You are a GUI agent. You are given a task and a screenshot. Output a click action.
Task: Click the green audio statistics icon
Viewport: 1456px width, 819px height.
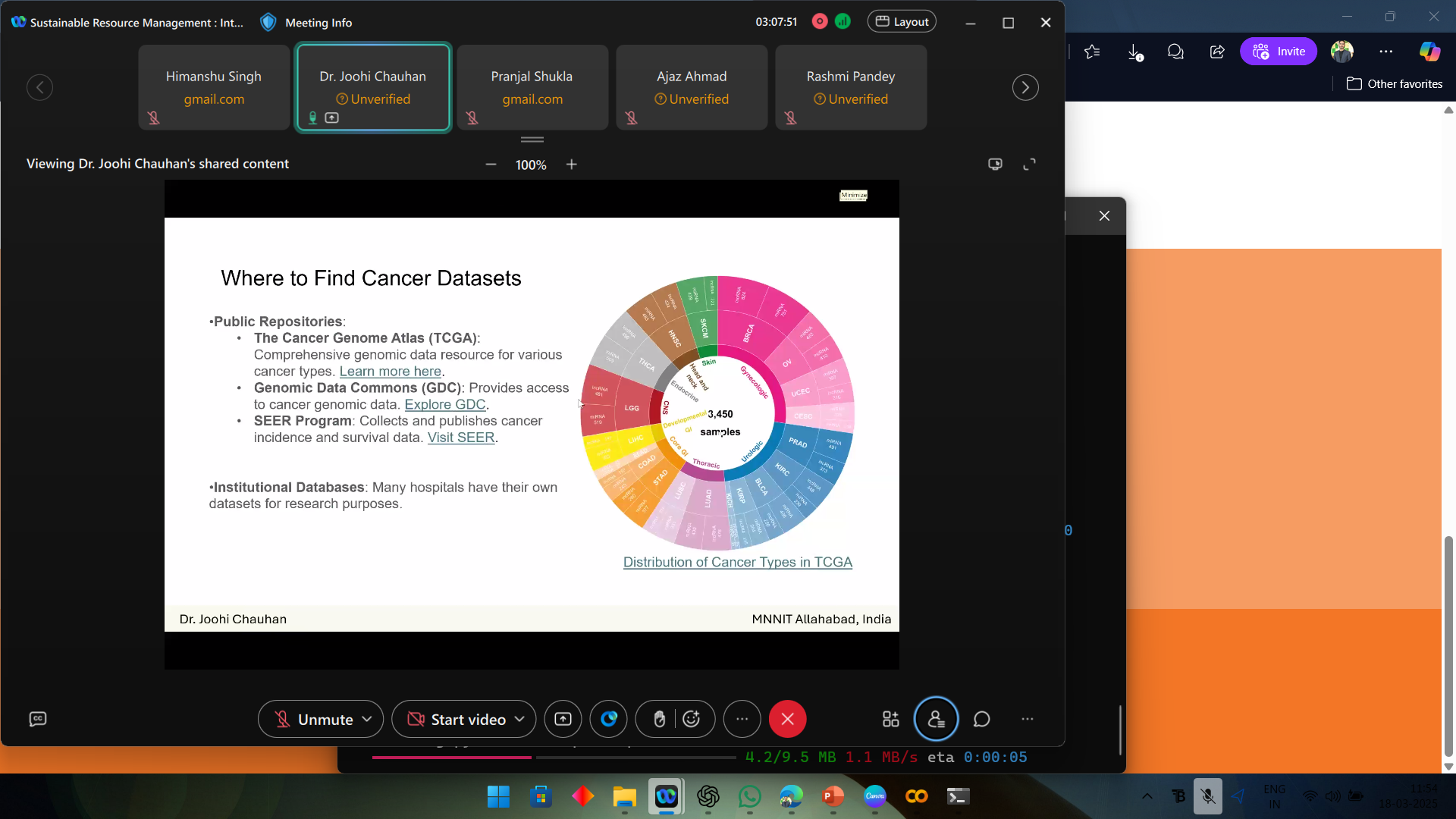tap(843, 21)
